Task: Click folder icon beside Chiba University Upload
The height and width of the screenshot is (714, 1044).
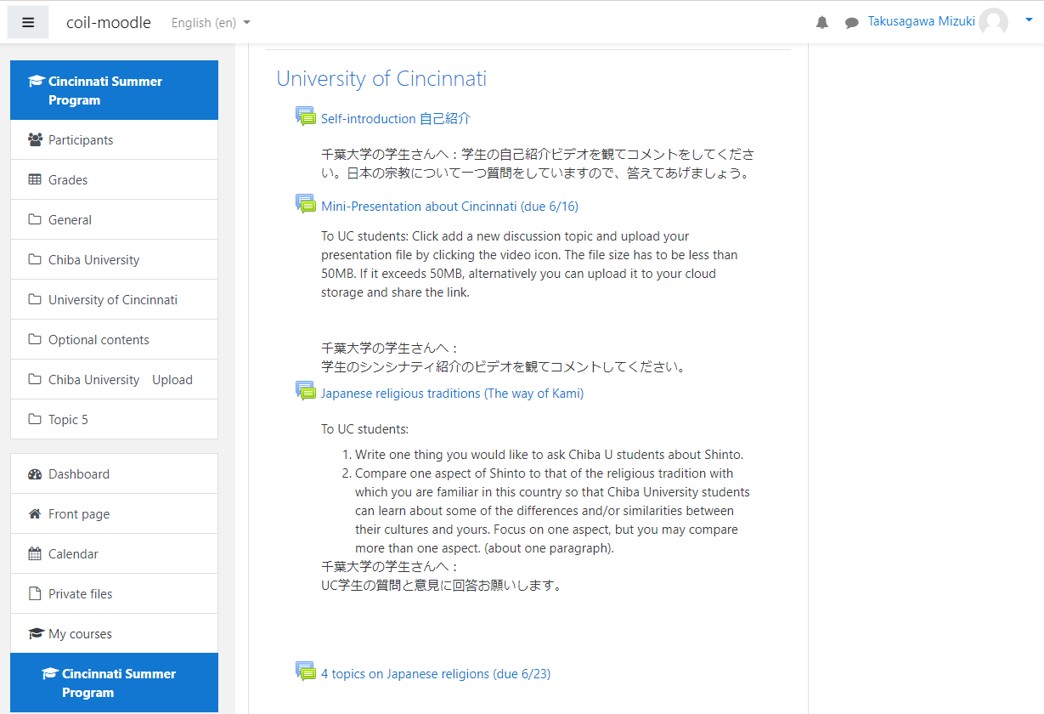Action: click(x=35, y=379)
